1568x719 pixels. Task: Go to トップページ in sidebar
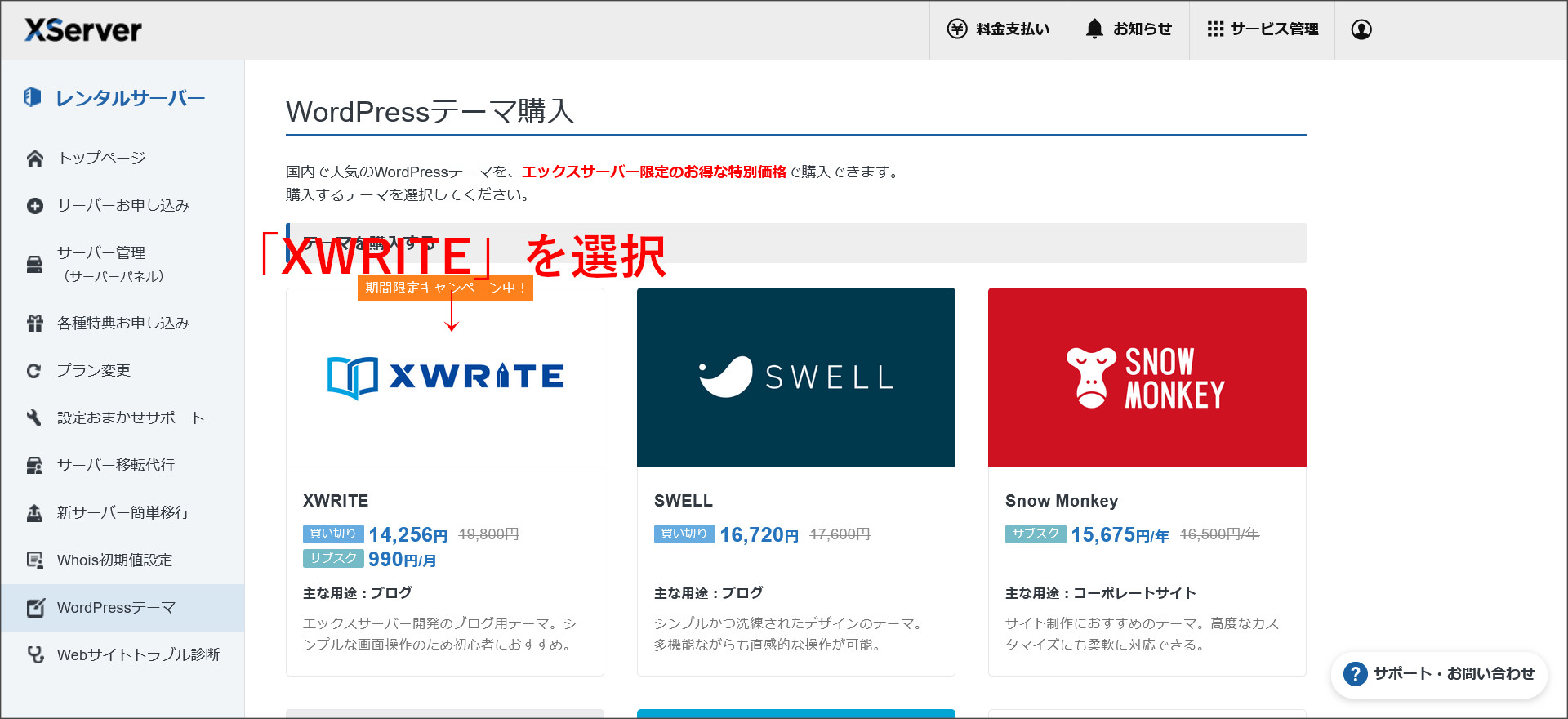coord(122,158)
